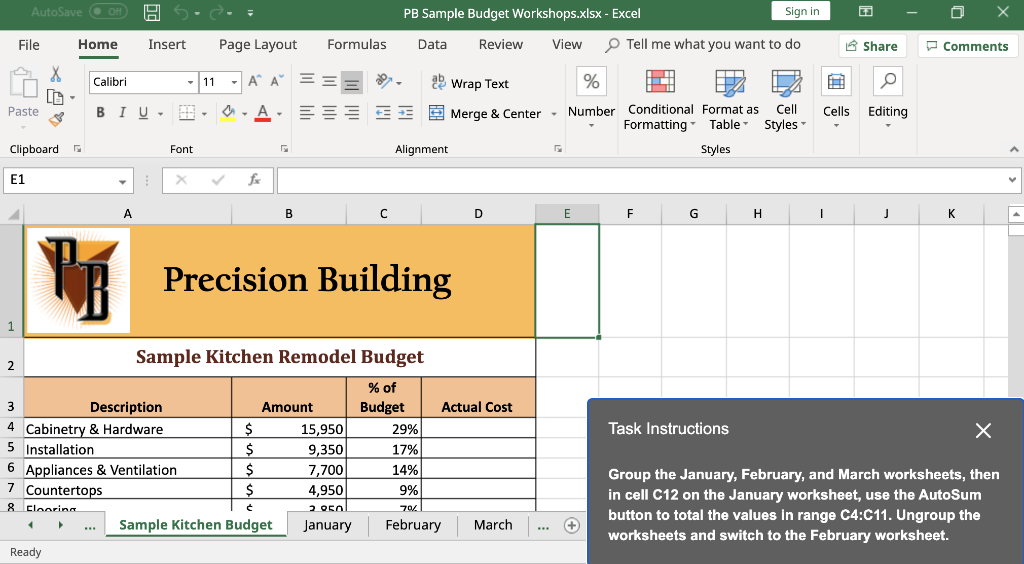Click Align Left icon
The image size is (1024, 564).
pyautogui.click(x=307, y=113)
